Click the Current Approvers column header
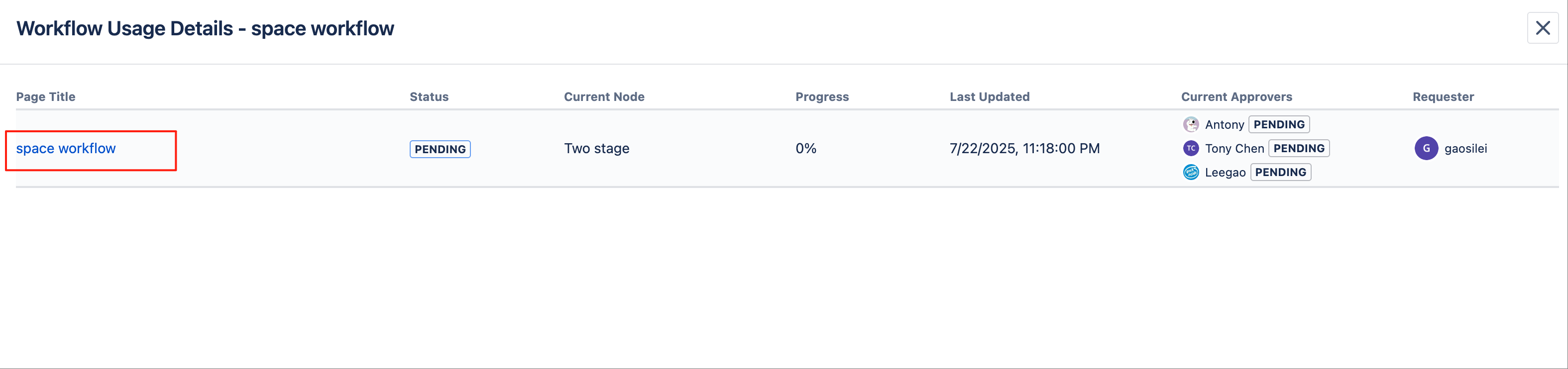Screen dimensions: 1568x369 coord(1236,96)
